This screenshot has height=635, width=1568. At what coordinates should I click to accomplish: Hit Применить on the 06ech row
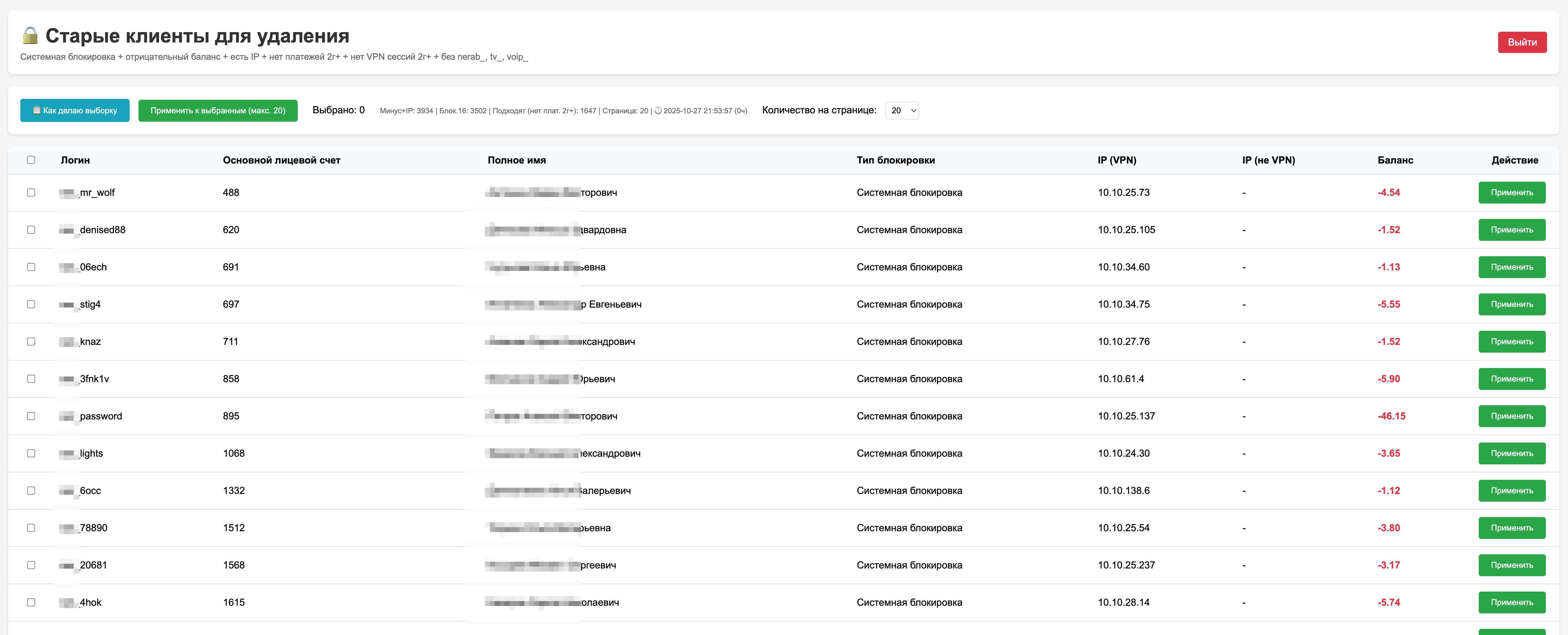click(x=1512, y=267)
